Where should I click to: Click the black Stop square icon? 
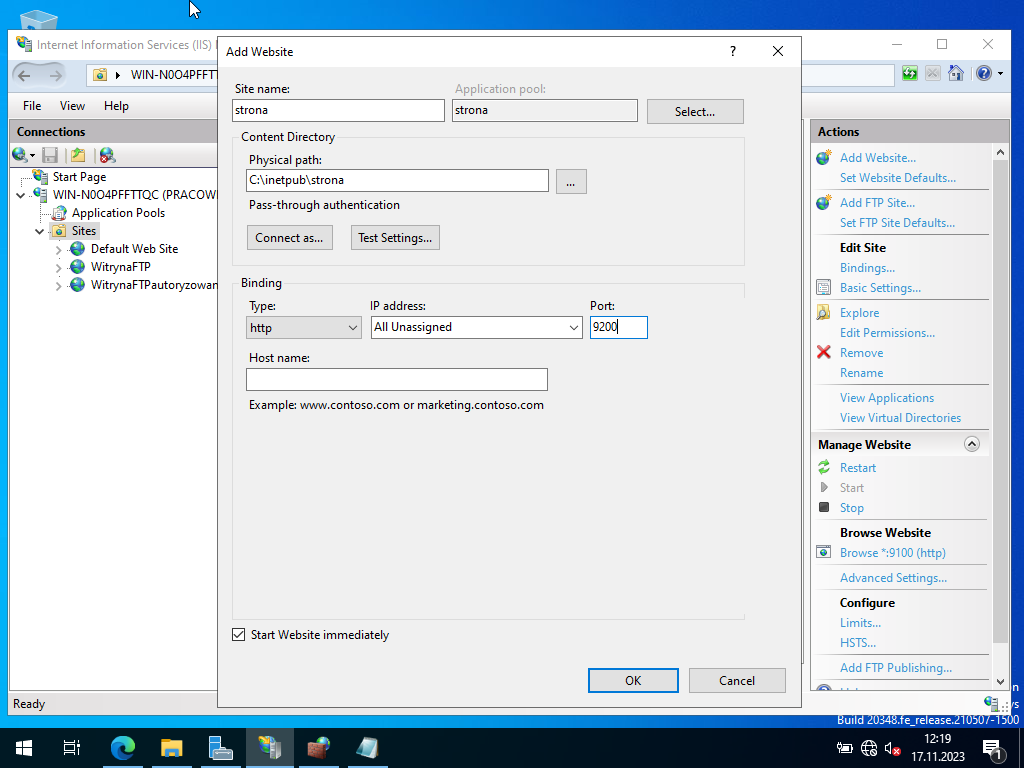click(x=824, y=507)
